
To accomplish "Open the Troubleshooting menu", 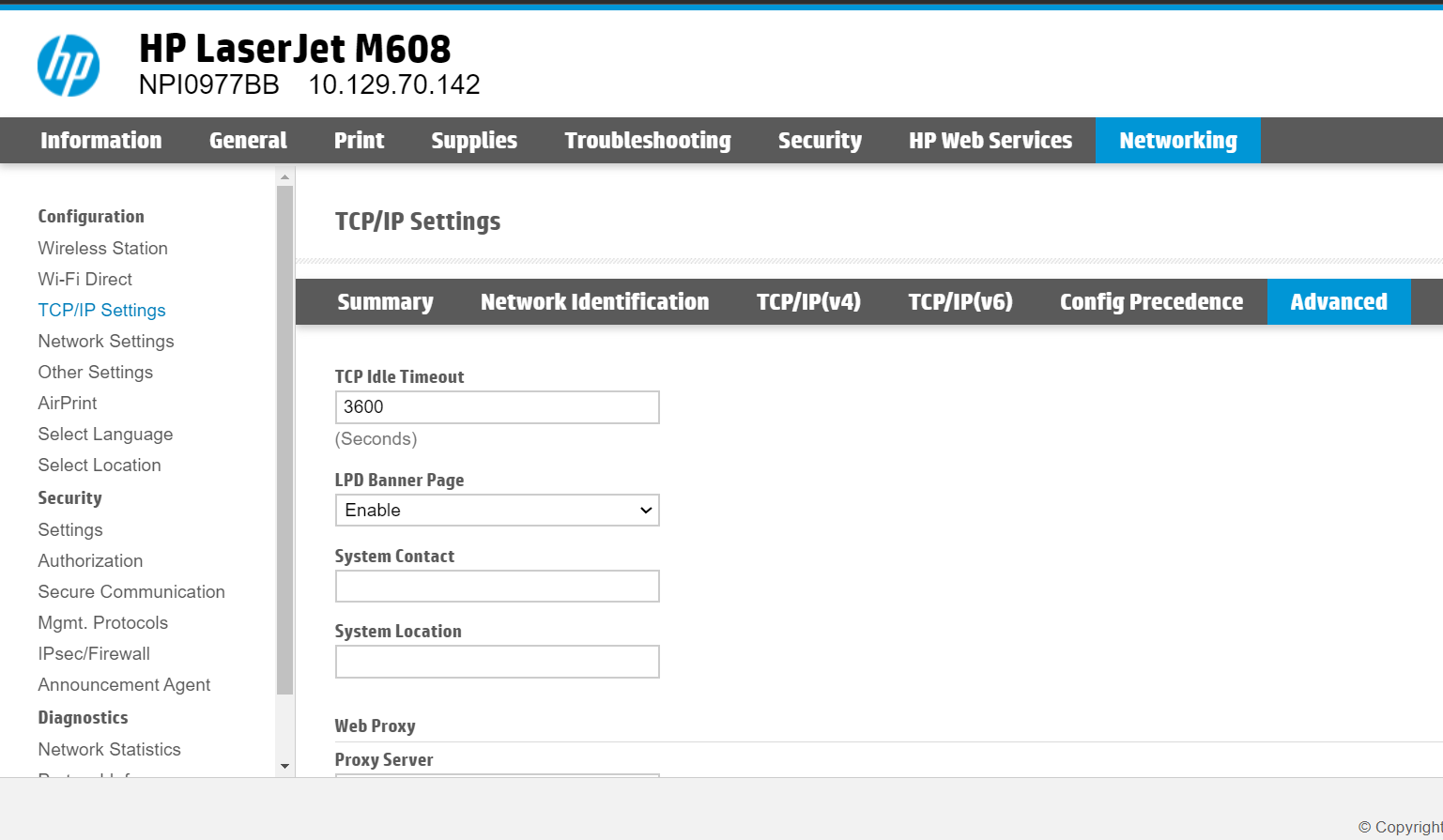I will point(647,140).
